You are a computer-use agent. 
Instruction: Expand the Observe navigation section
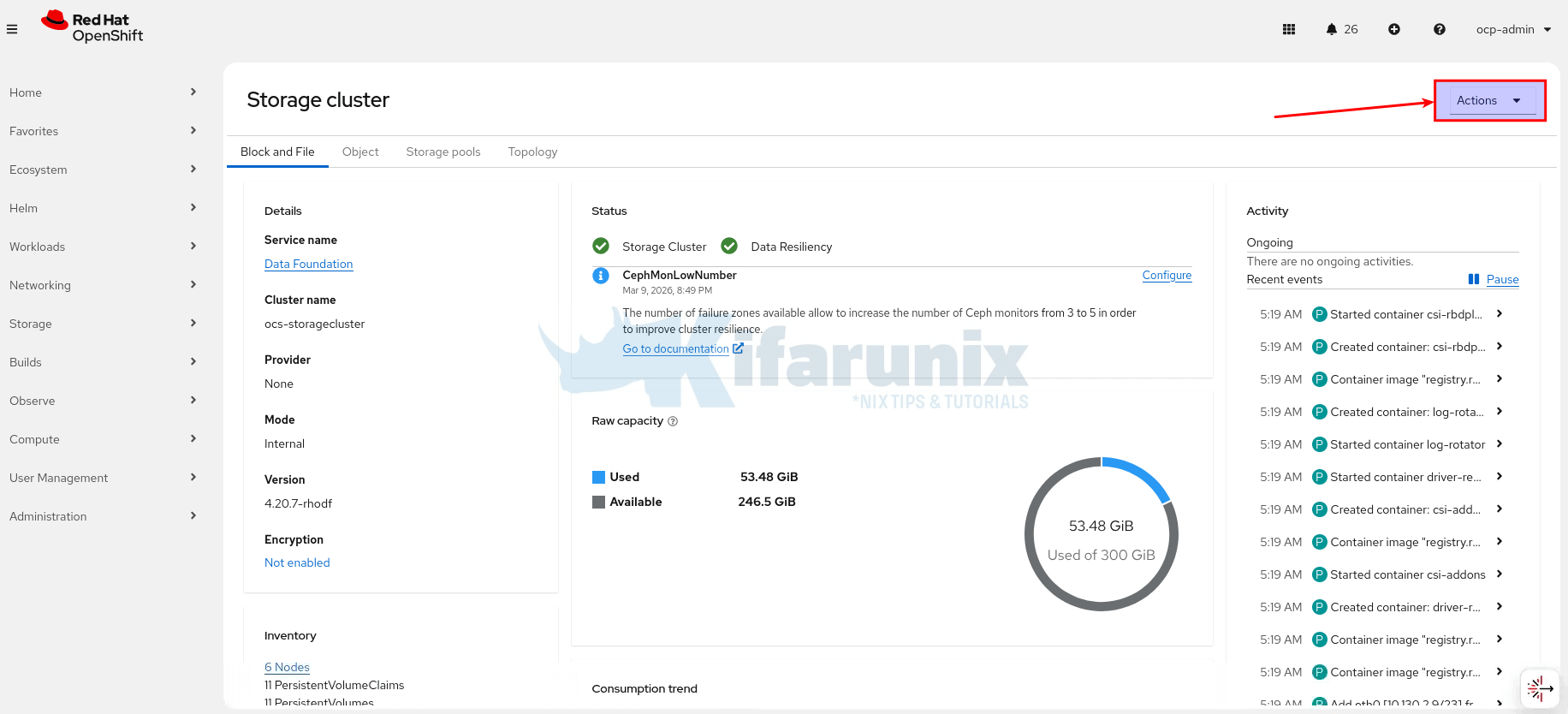pyautogui.click(x=103, y=401)
